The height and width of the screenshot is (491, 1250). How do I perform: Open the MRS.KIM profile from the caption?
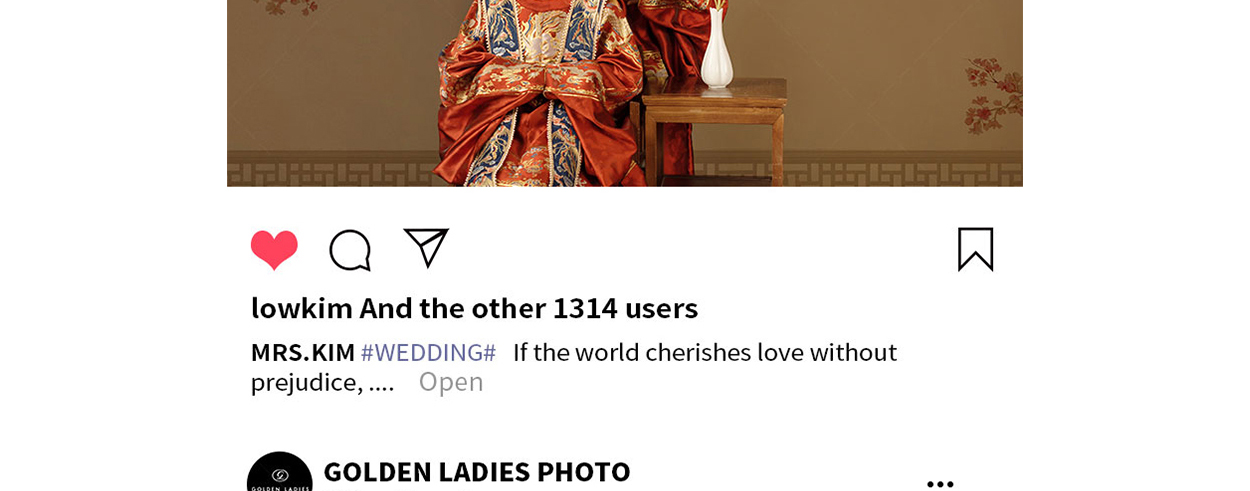(303, 352)
